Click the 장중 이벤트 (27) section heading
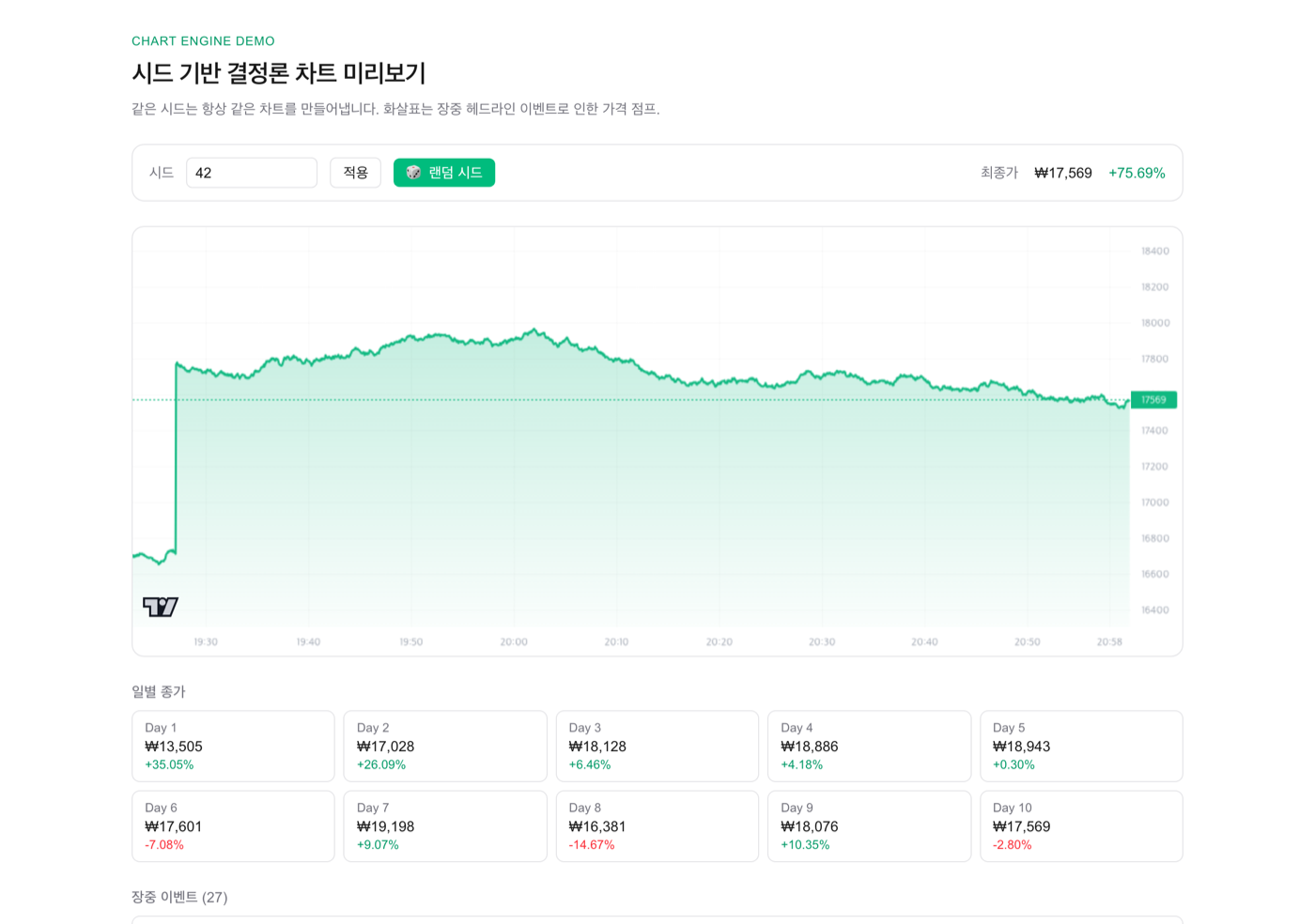Screen dimensions: 1315x924 pos(179,897)
